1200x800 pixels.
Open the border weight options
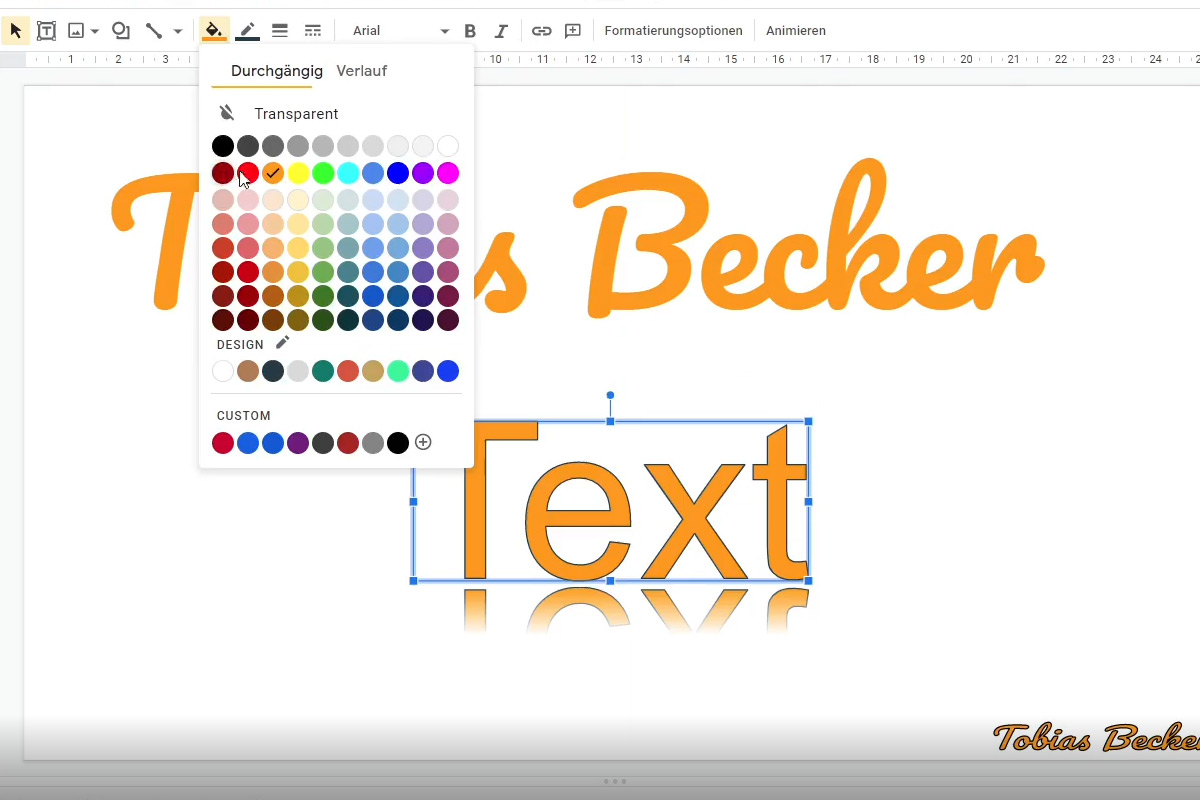pyautogui.click(x=280, y=31)
